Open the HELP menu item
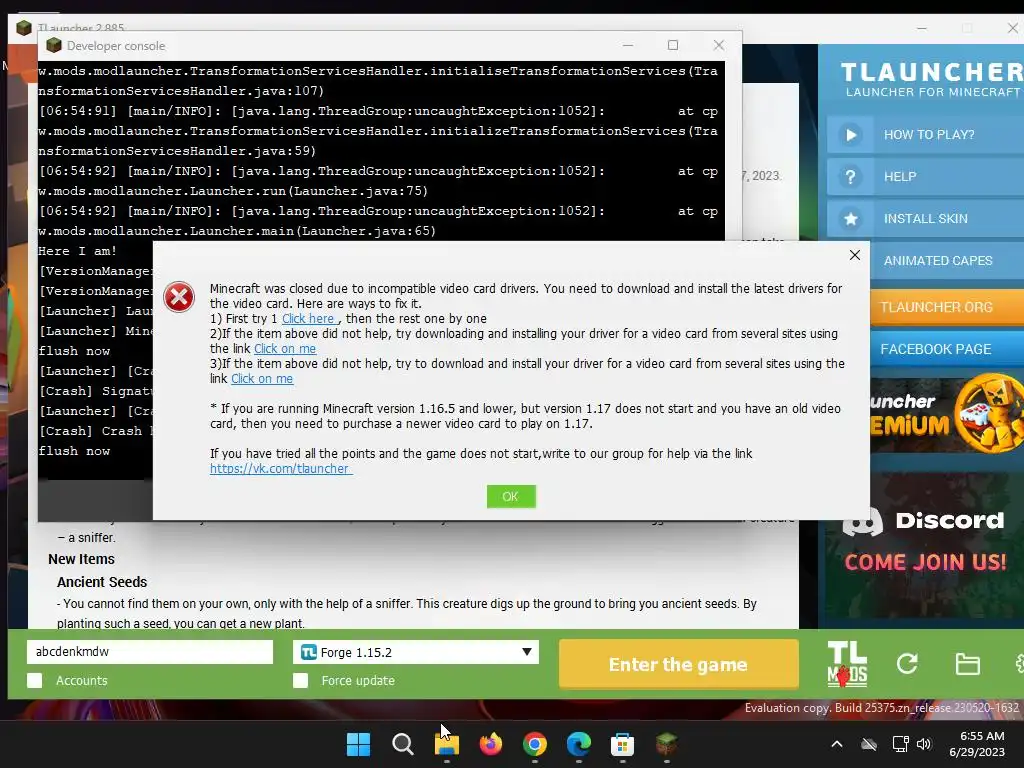This screenshot has height=768, width=1024. (925, 176)
